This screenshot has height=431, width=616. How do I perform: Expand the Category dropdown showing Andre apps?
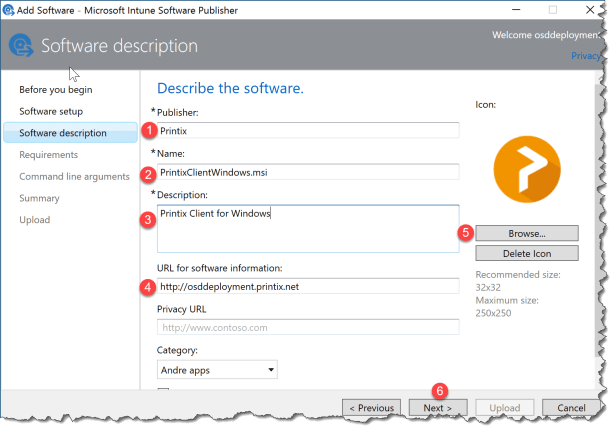217,370
